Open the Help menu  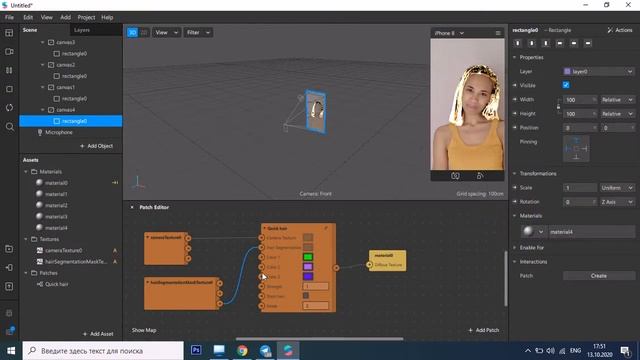point(107,18)
